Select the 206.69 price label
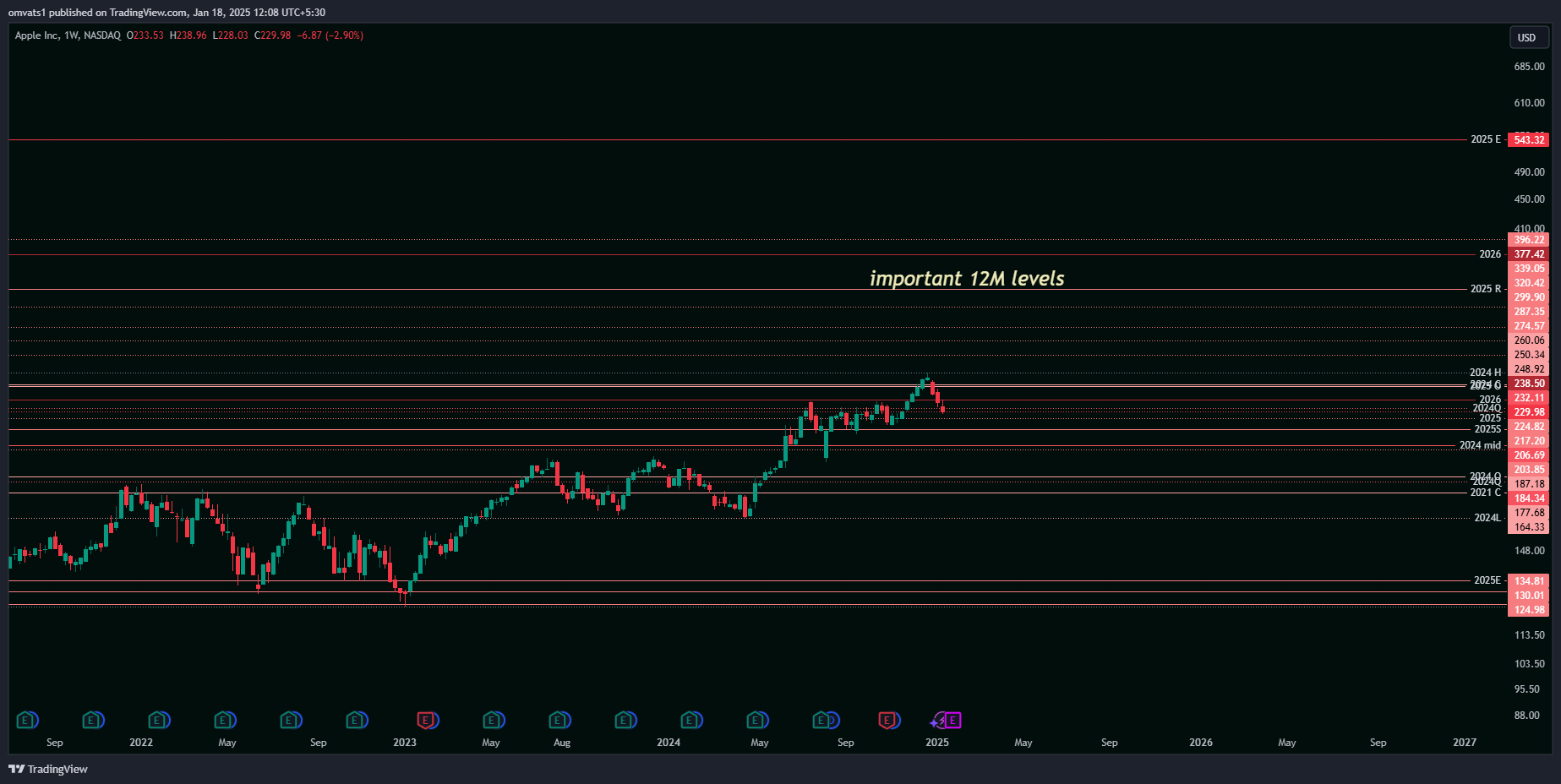The height and width of the screenshot is (784, 1561). click(1528, 455)
